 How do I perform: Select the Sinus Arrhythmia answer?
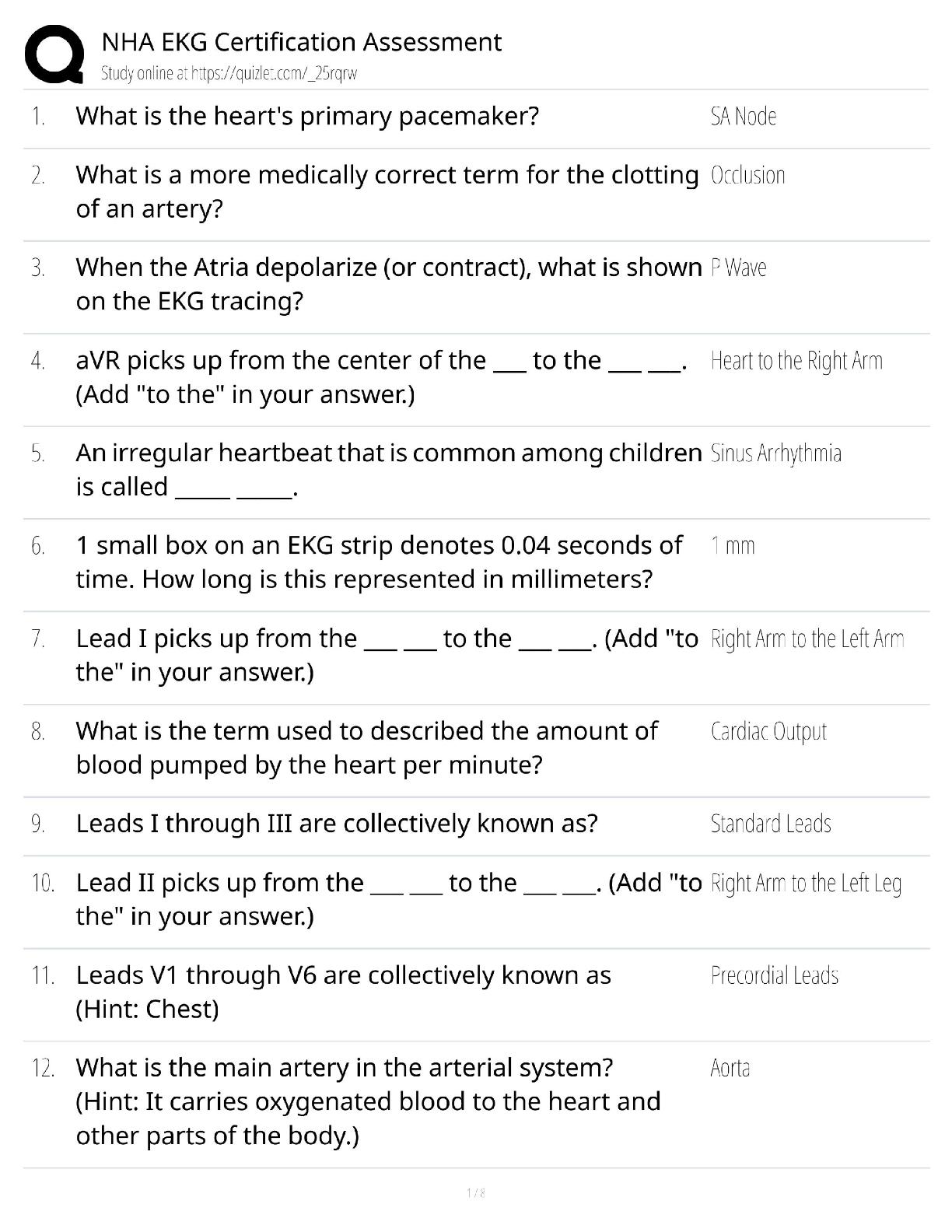(x=775, y=453)
